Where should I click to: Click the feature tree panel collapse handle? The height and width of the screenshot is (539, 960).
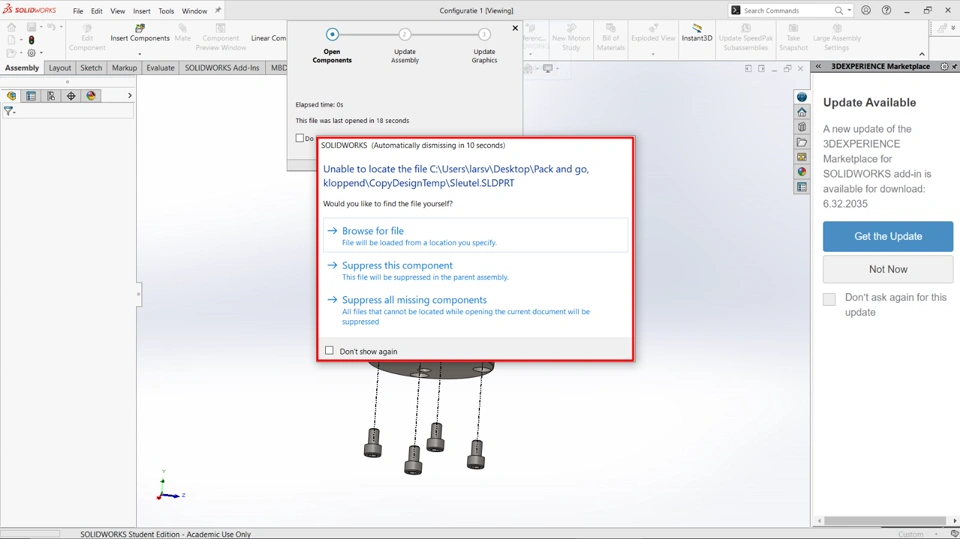click(139, 295)
